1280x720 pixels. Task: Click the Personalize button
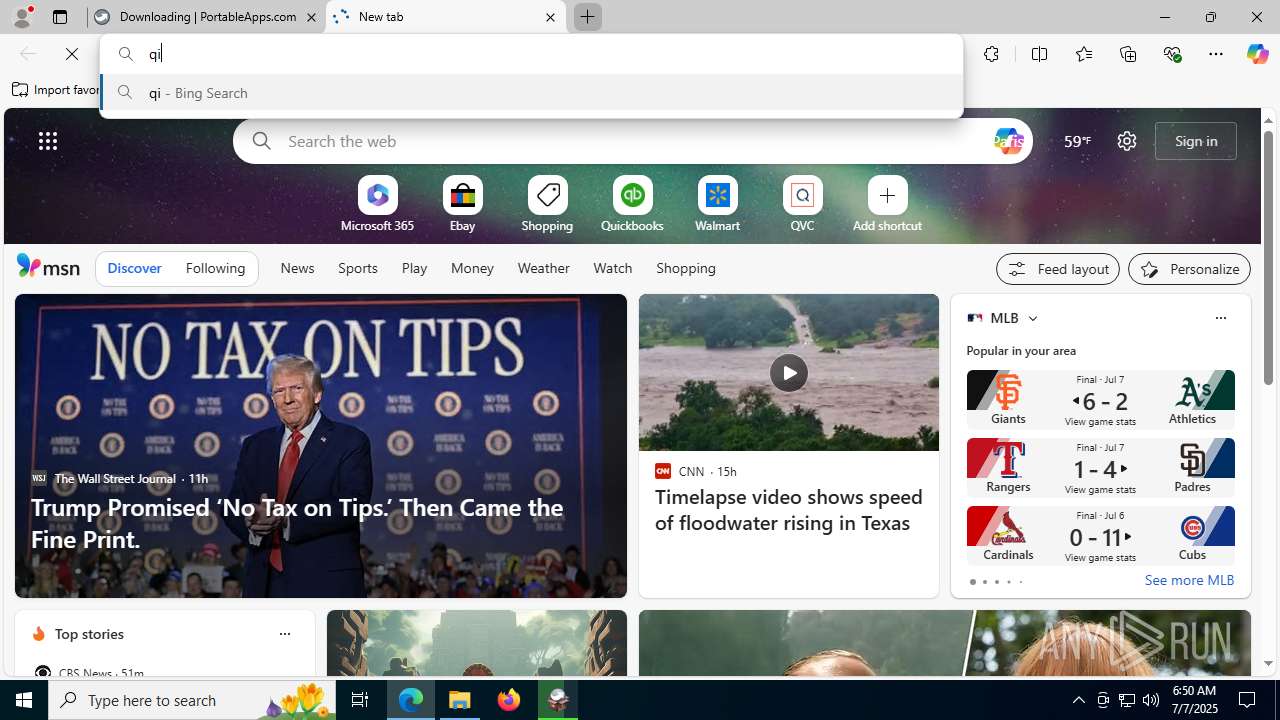(x=1189, y=269)
